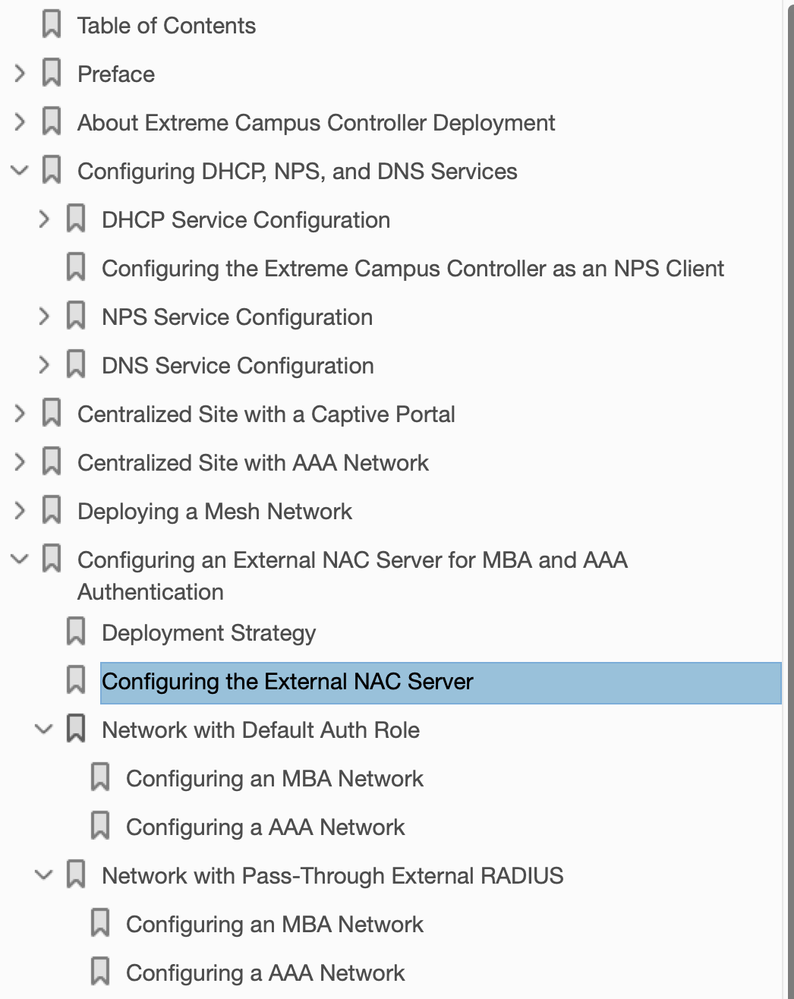Click bookmark icon beside Deployment Strategy
The image size is (794, 999).
pos(75,632)
